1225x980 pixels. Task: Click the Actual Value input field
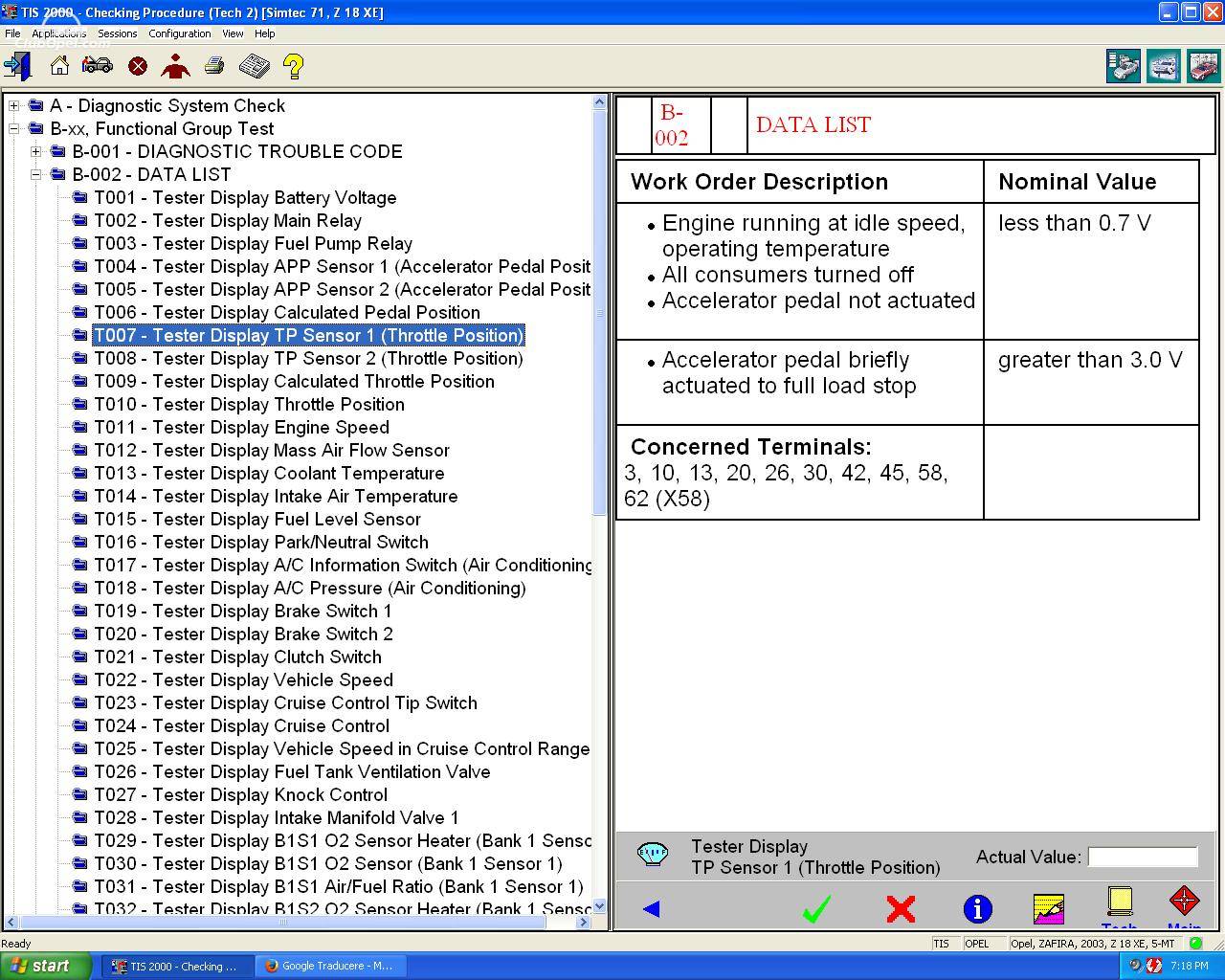tap(1143, 857)
